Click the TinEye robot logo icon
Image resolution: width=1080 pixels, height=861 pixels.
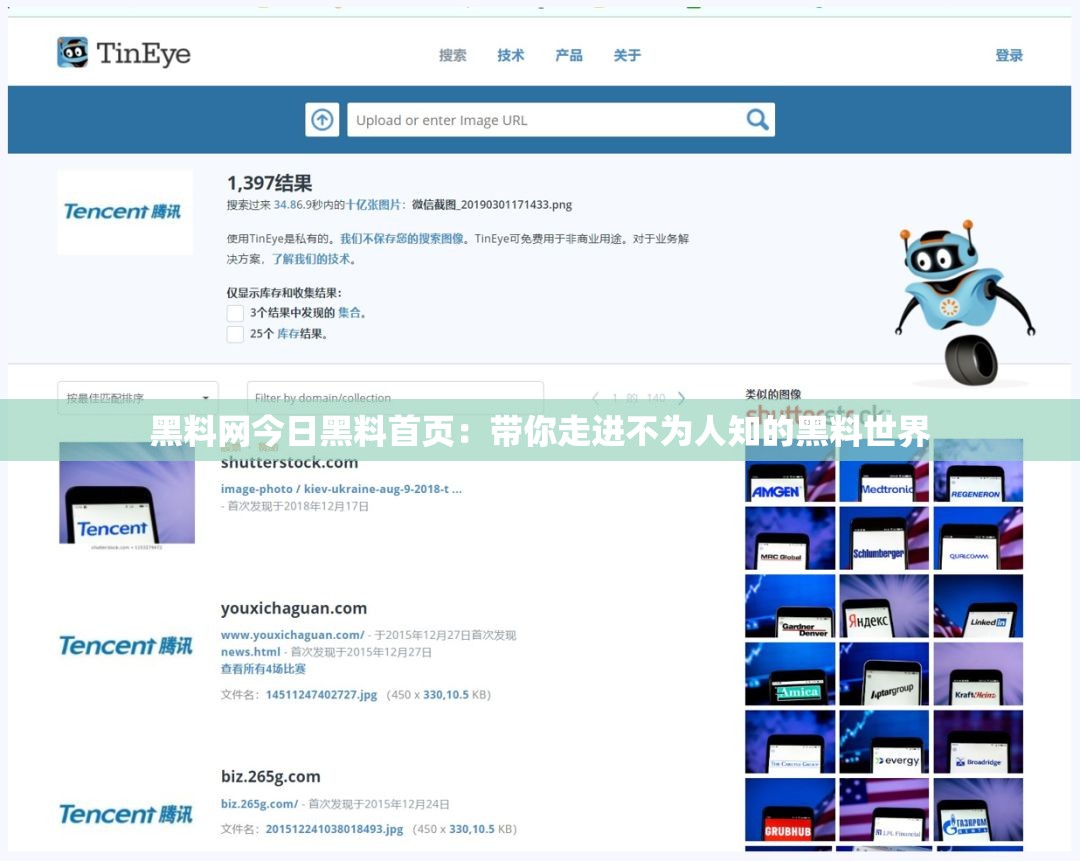72,52
